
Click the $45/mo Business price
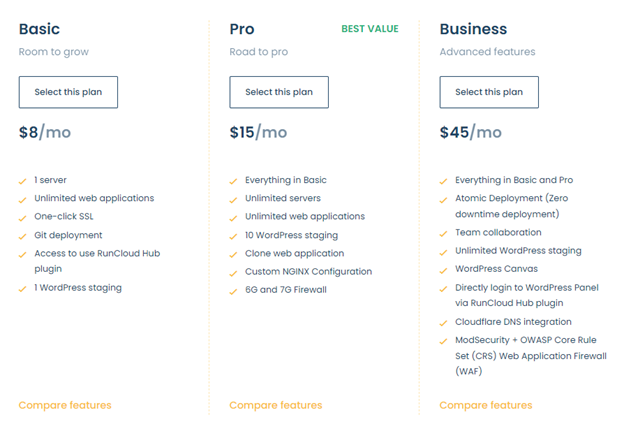click(470, 132)
